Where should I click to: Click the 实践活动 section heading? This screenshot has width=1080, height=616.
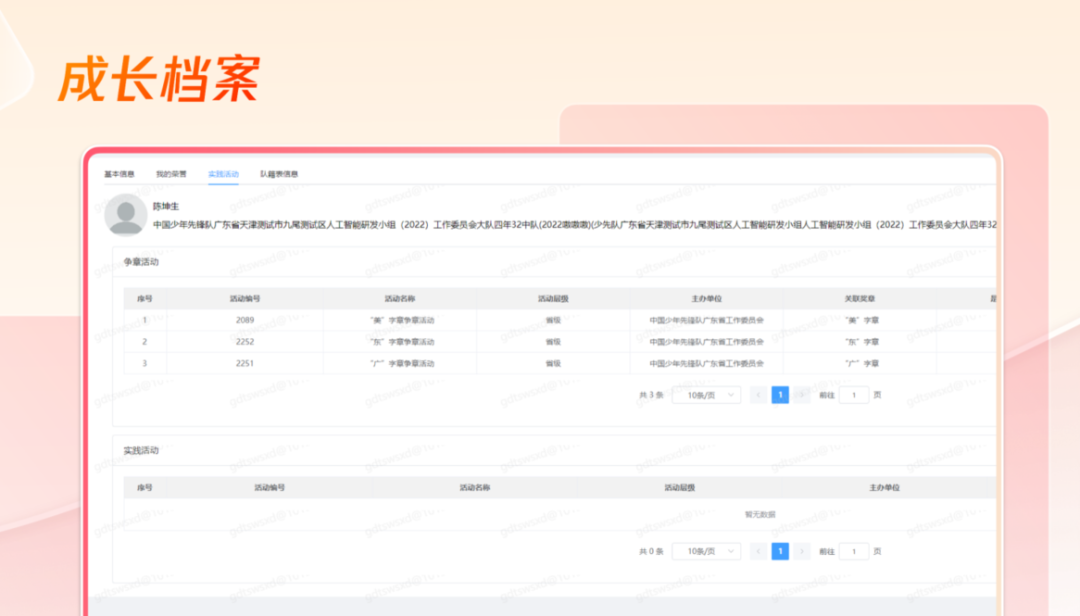pyautogui.click(x=141, y=451)
